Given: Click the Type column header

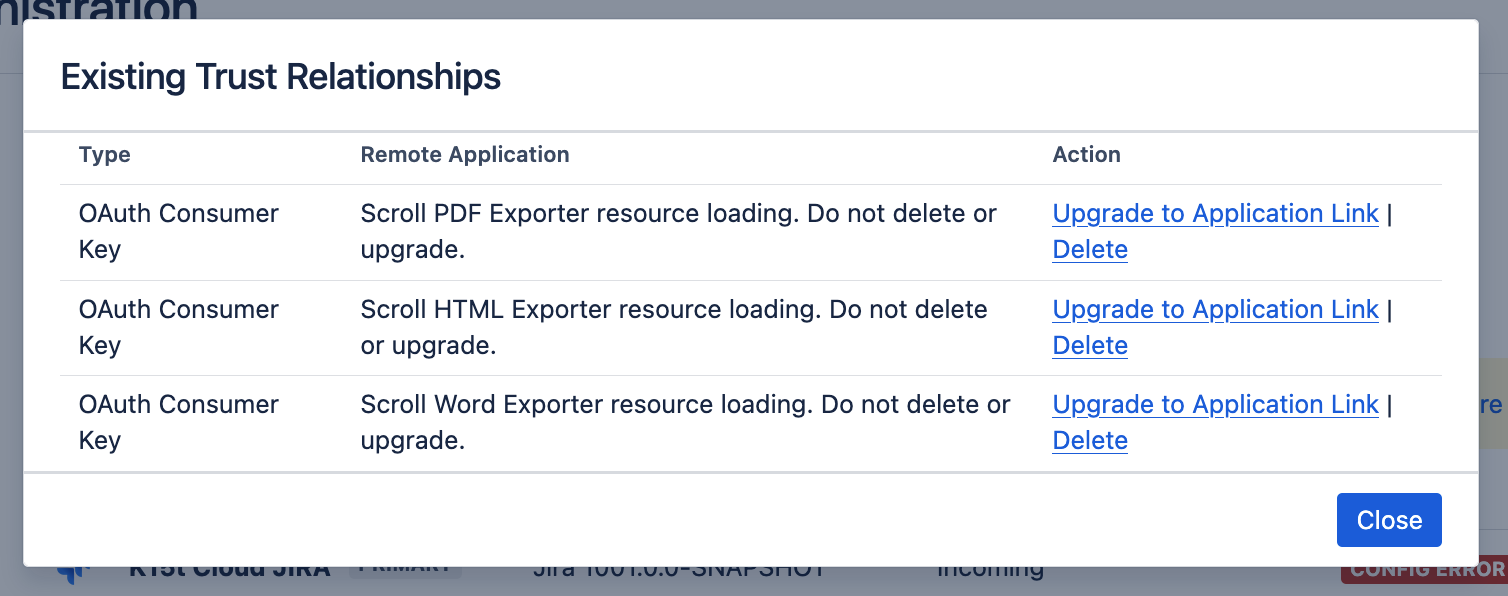Looking at the screenshot, I should tap(103, 155).
